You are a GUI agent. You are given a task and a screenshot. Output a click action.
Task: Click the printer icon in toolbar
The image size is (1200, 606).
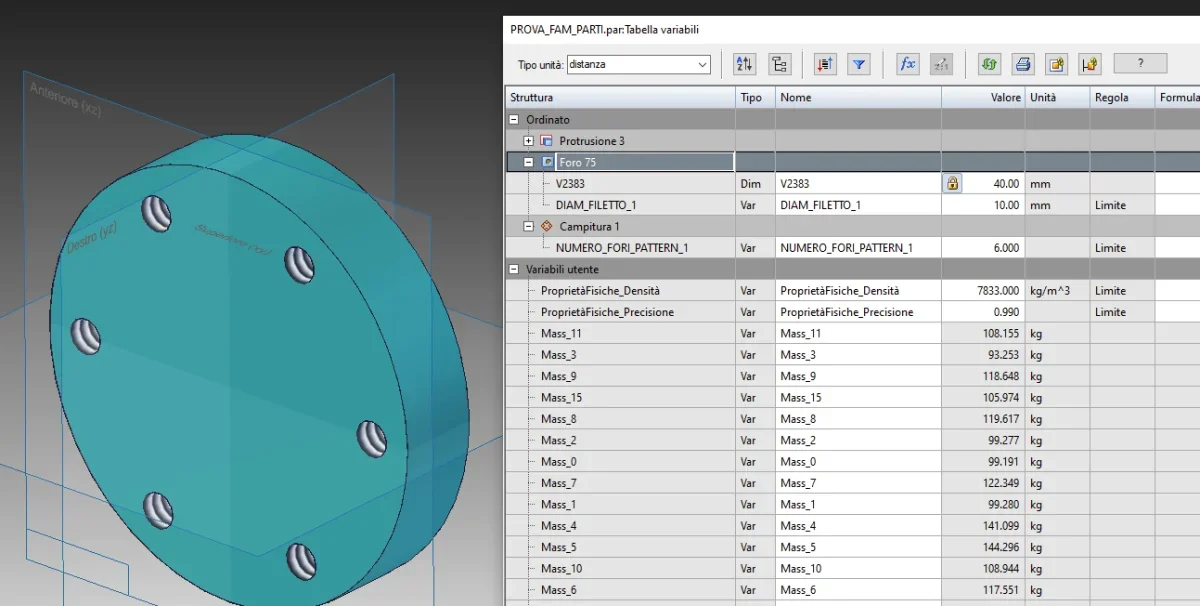1022,64
